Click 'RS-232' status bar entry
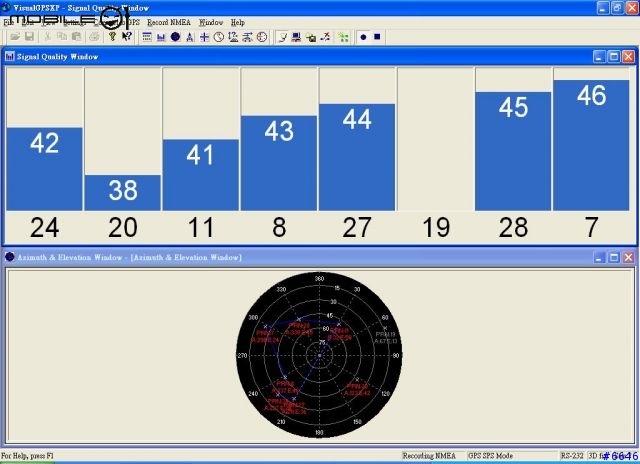 coord(572,456)
